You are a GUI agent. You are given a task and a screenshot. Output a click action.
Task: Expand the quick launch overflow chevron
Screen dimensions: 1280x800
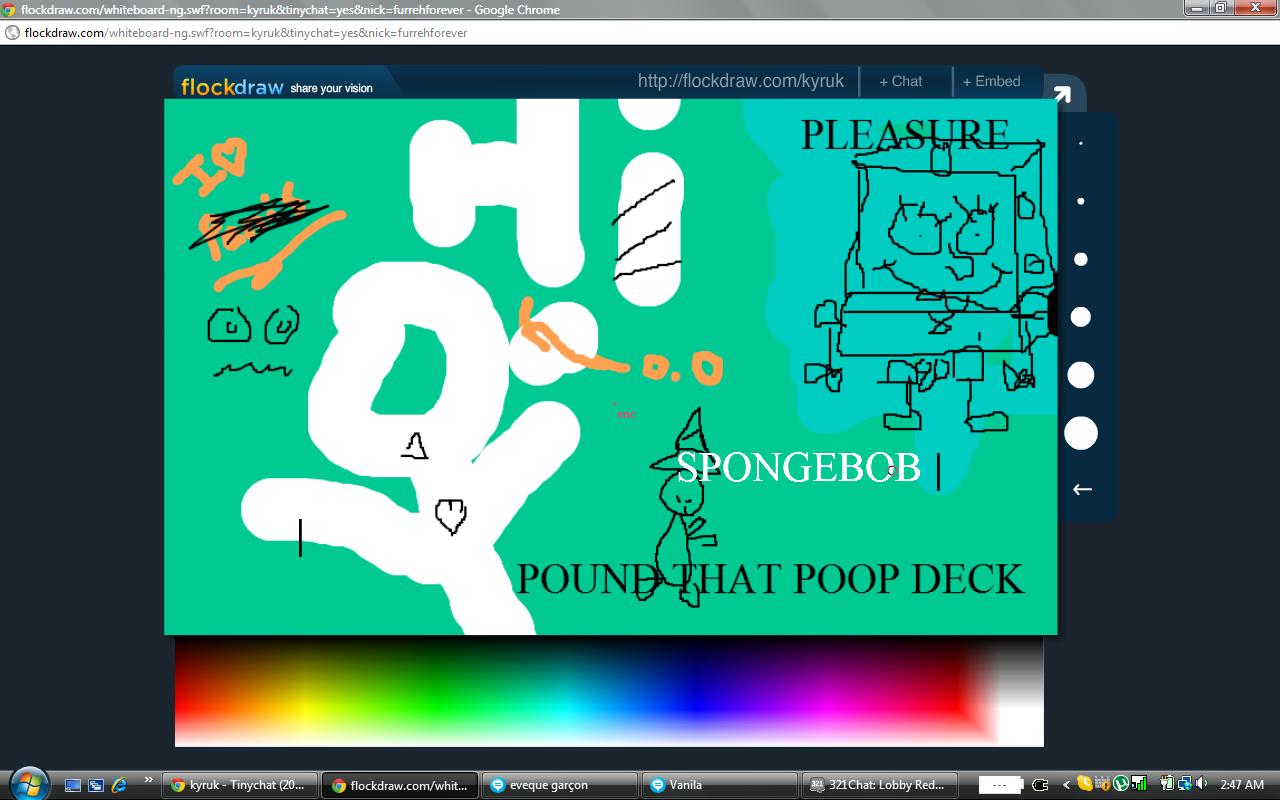pyautogui.click(x=149, y=780)
